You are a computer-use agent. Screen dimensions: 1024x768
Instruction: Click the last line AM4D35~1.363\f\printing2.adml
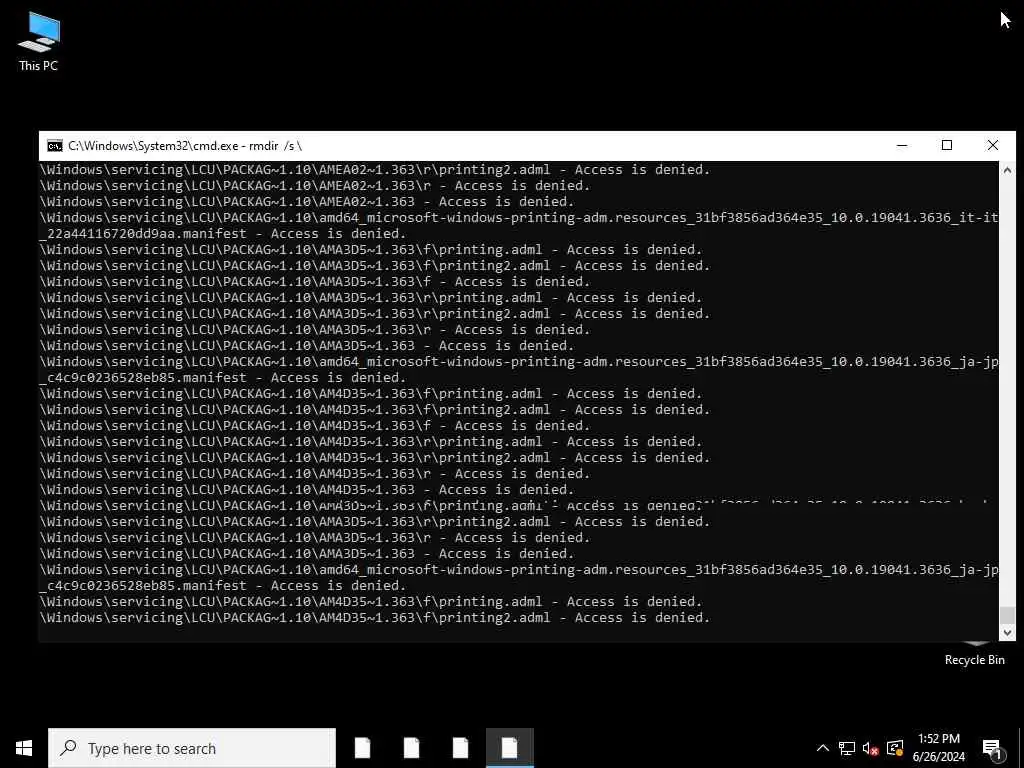(x=375, y=618)
